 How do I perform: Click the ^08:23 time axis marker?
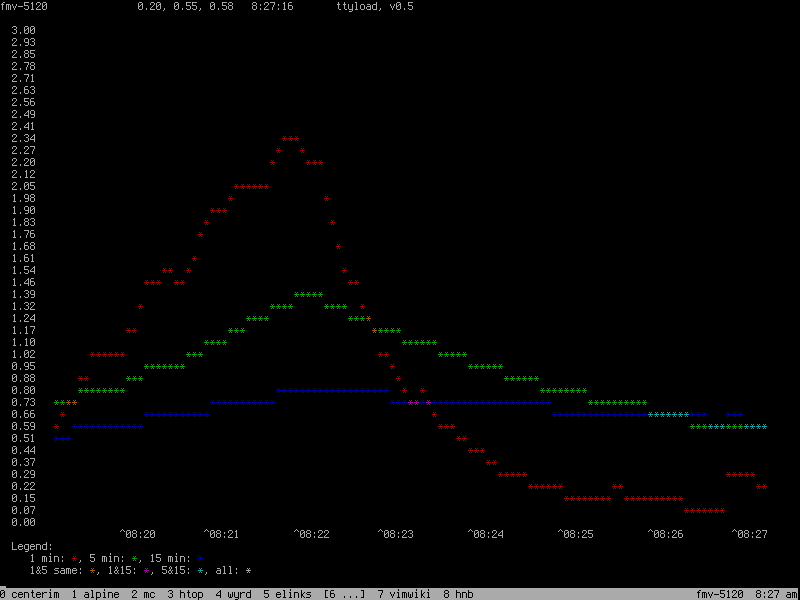(395, 534)
